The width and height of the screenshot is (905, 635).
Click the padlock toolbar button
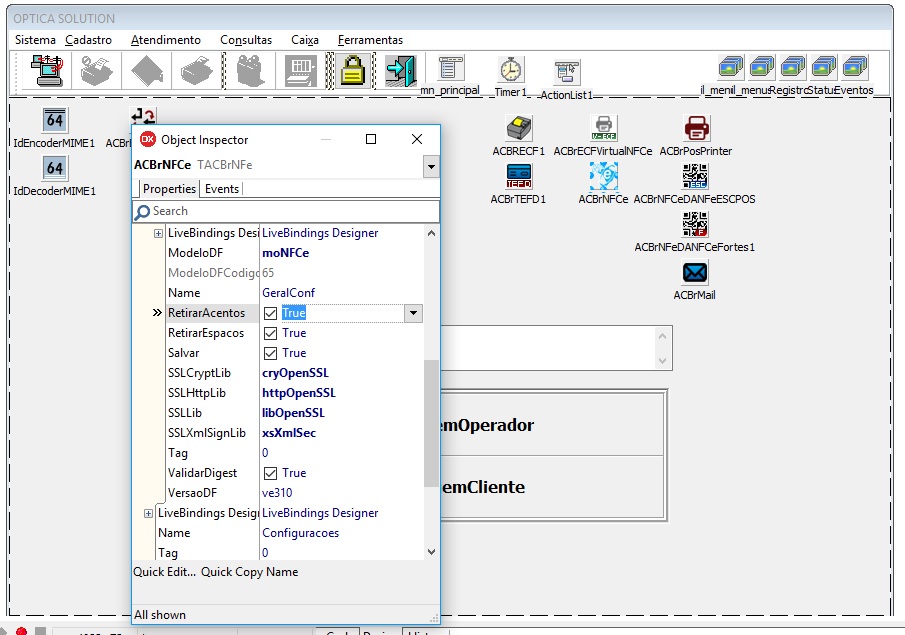[x=352, y=70]
